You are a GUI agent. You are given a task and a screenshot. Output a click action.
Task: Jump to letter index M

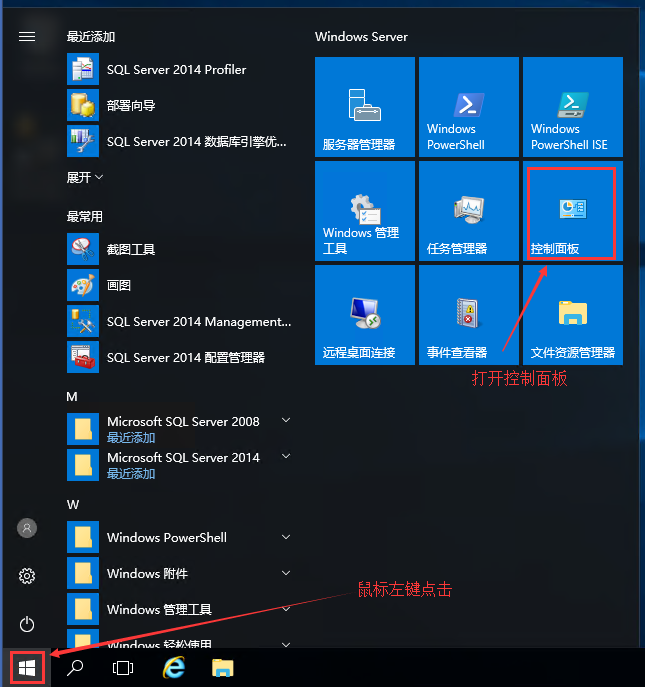72,397
